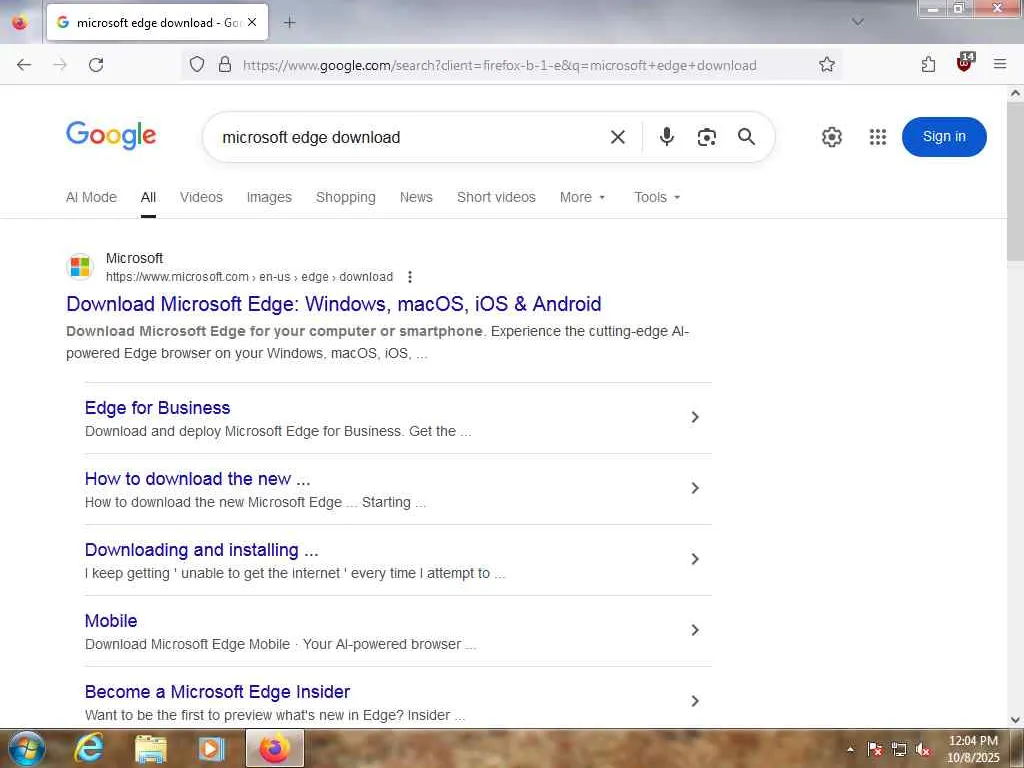Open the Download Microsoft Edge result link
The image size is (1024, 768).
333,304
